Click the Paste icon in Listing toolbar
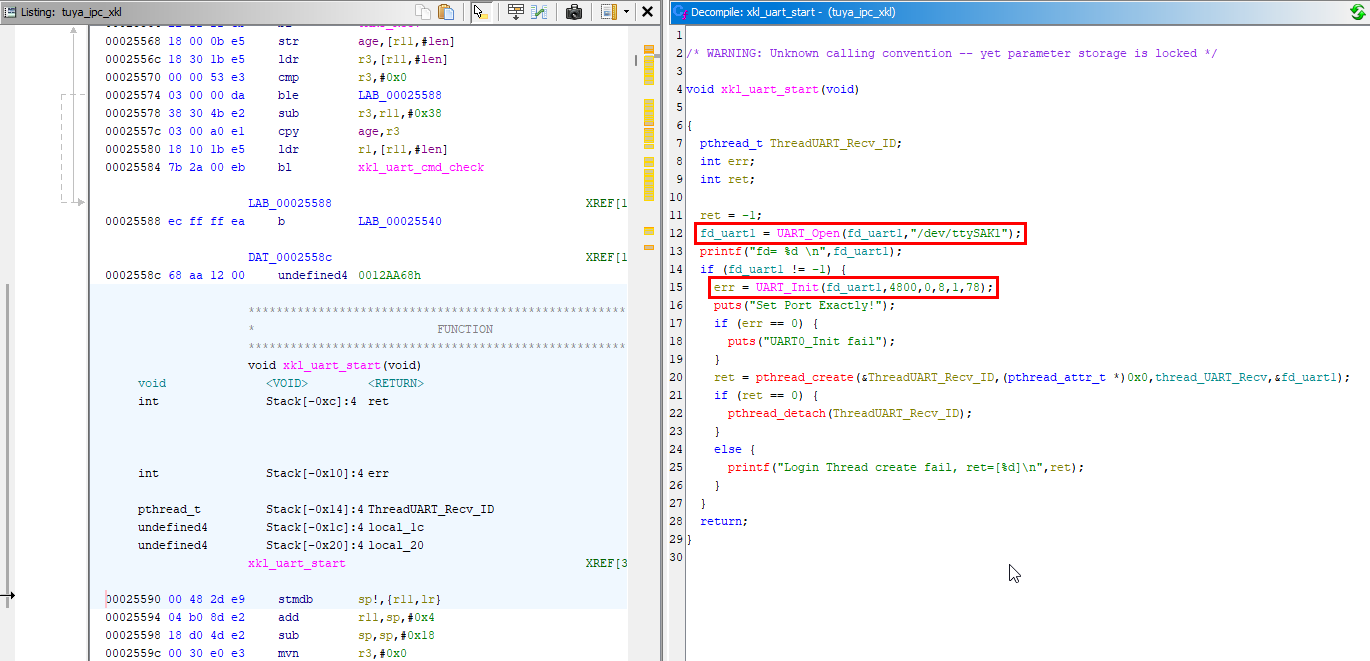The width and height of the screenshot is (1370, 661). 446,12
